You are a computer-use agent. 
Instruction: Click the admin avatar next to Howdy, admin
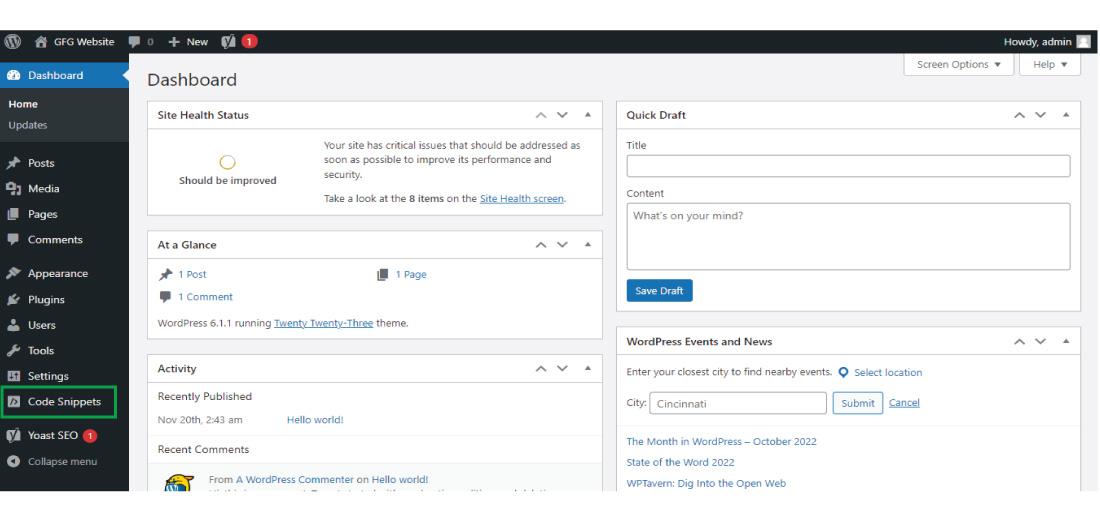click(1084, 41)
